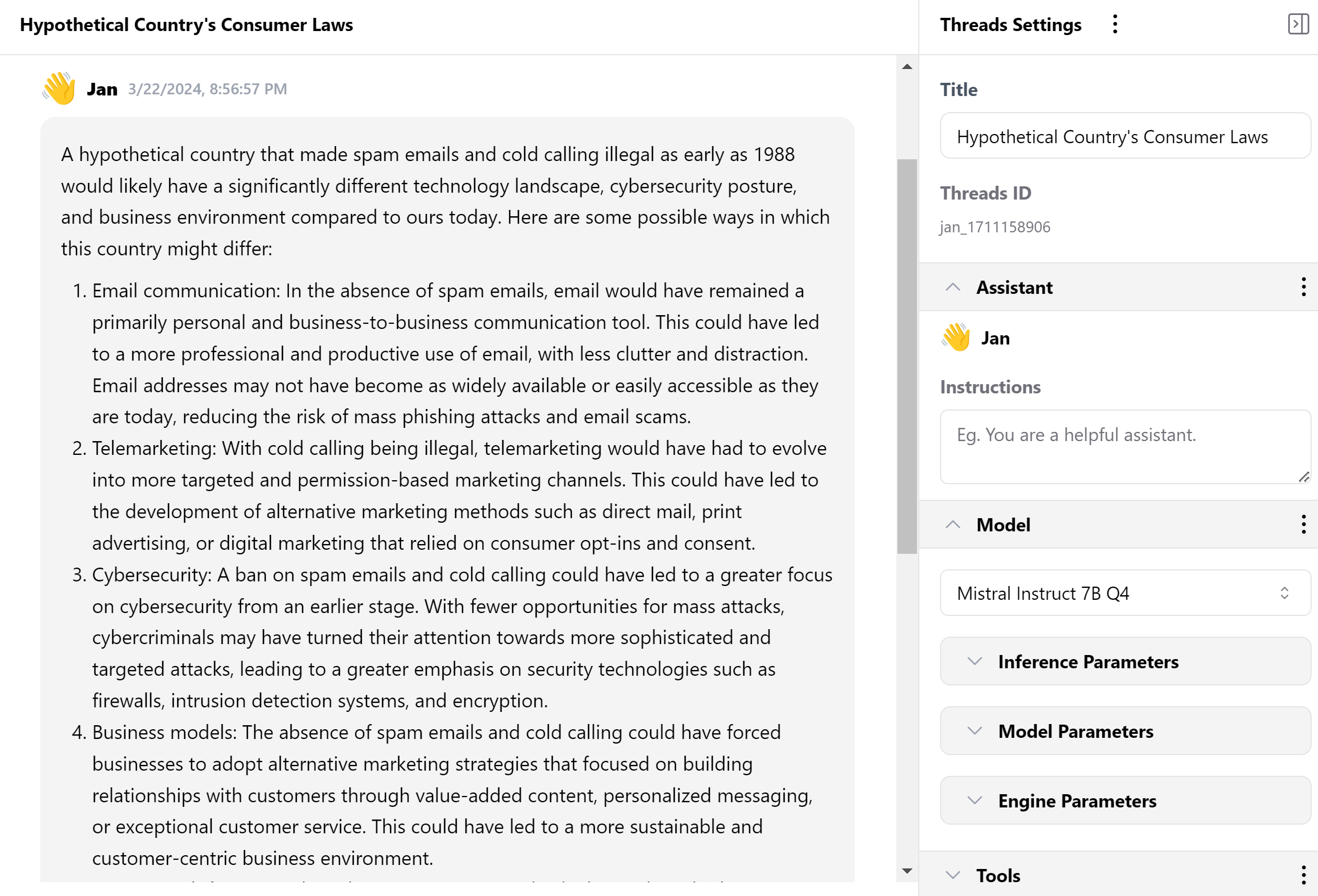Viewport: 1318px width, 896px height.
Task: Click the Jan assistant name in settings
Action: (x=995, y=338)
